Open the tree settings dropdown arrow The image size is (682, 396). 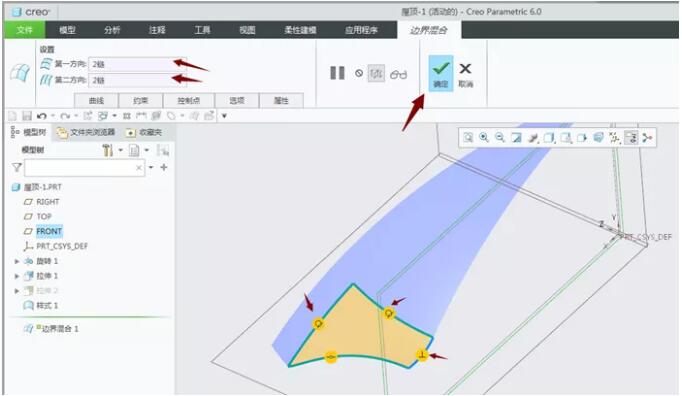pyautogui.click(x=120, y=151)
